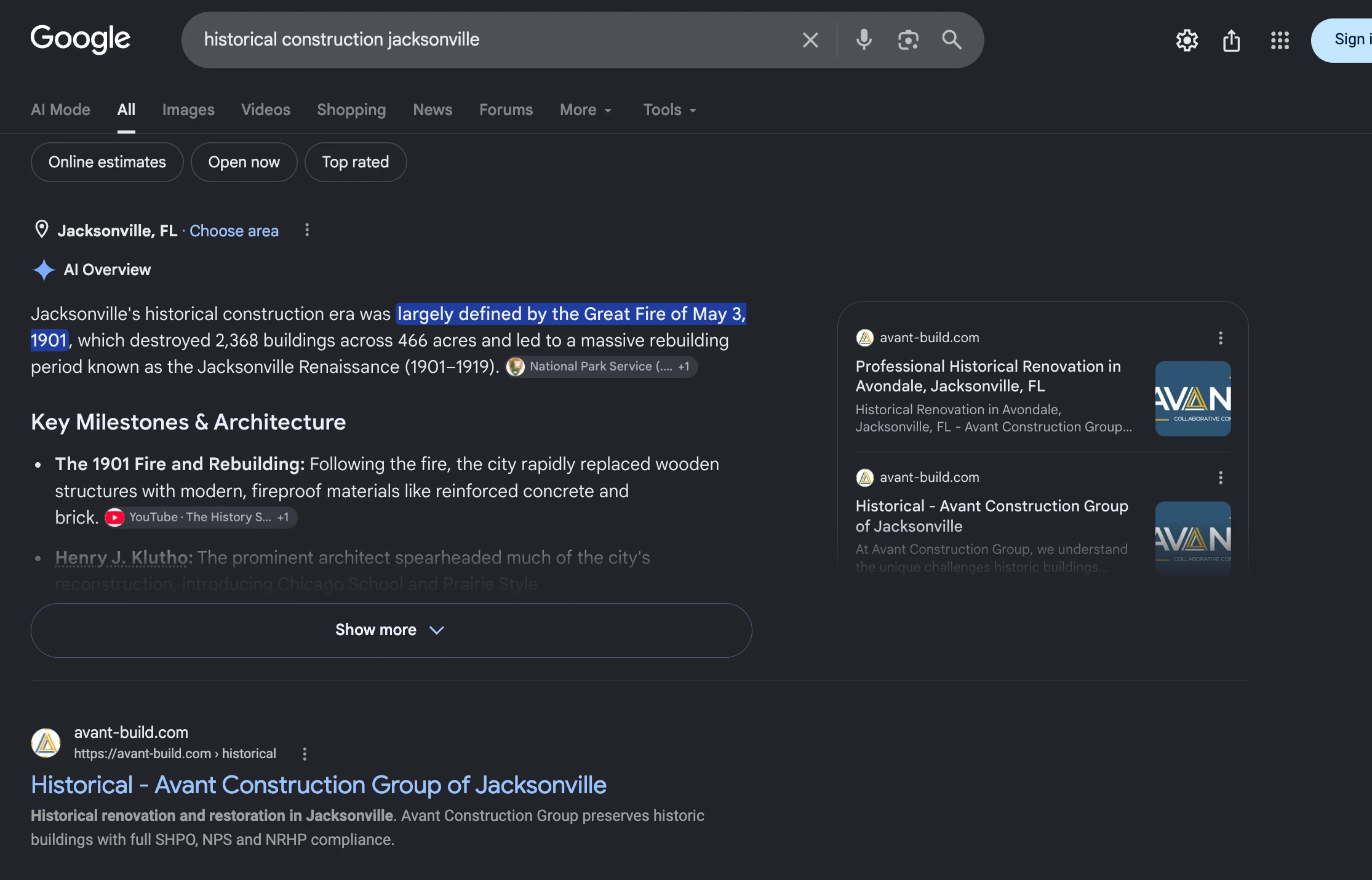
Task: Click the Key Milestones & Architecture heading
Action: pyautogui.click(x=188, y=422)
